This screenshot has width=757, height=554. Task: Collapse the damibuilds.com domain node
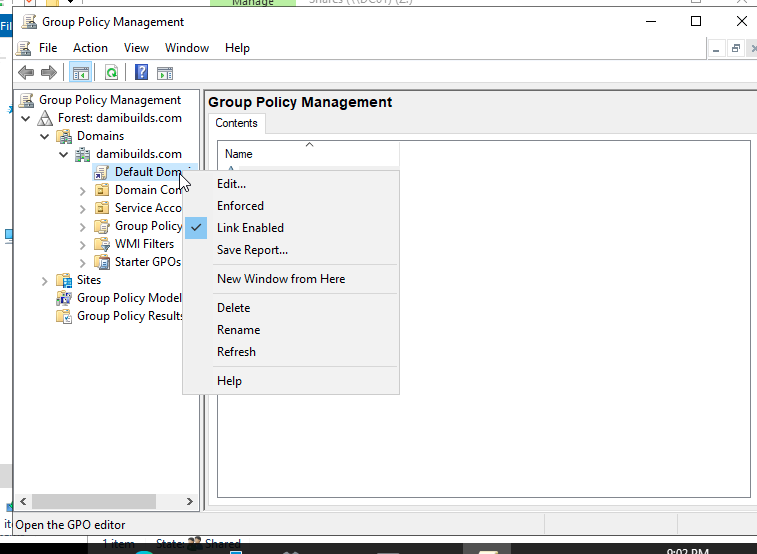click(63, 154)
